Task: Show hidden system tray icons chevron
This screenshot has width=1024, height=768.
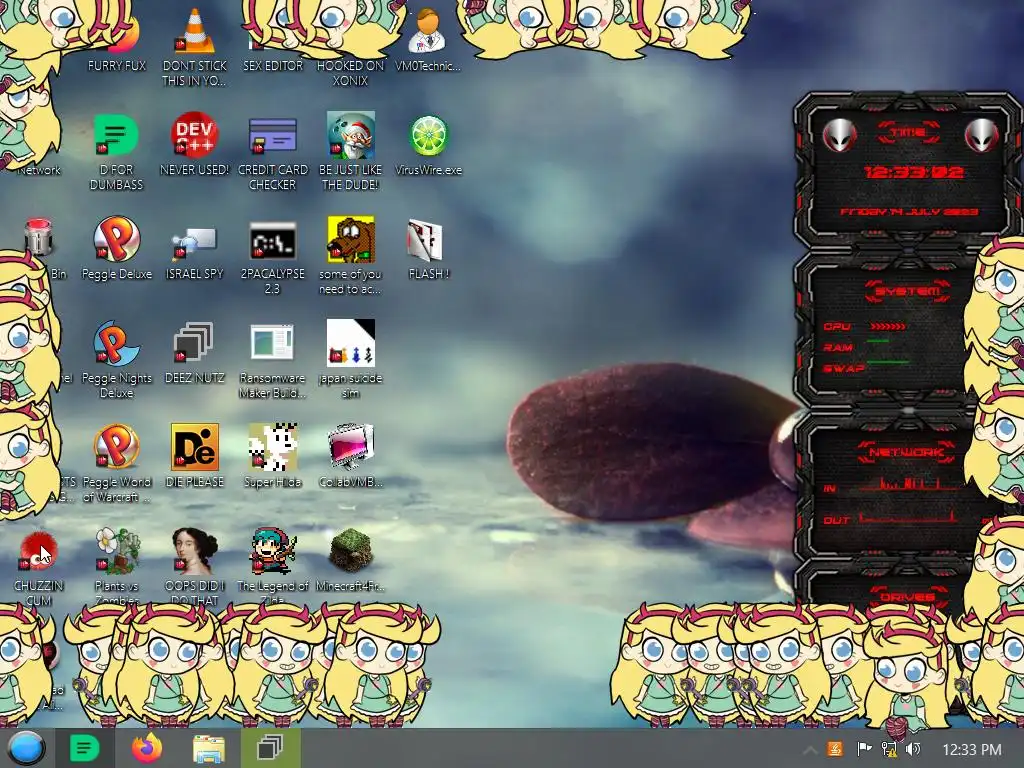Action: coord(810,750)
